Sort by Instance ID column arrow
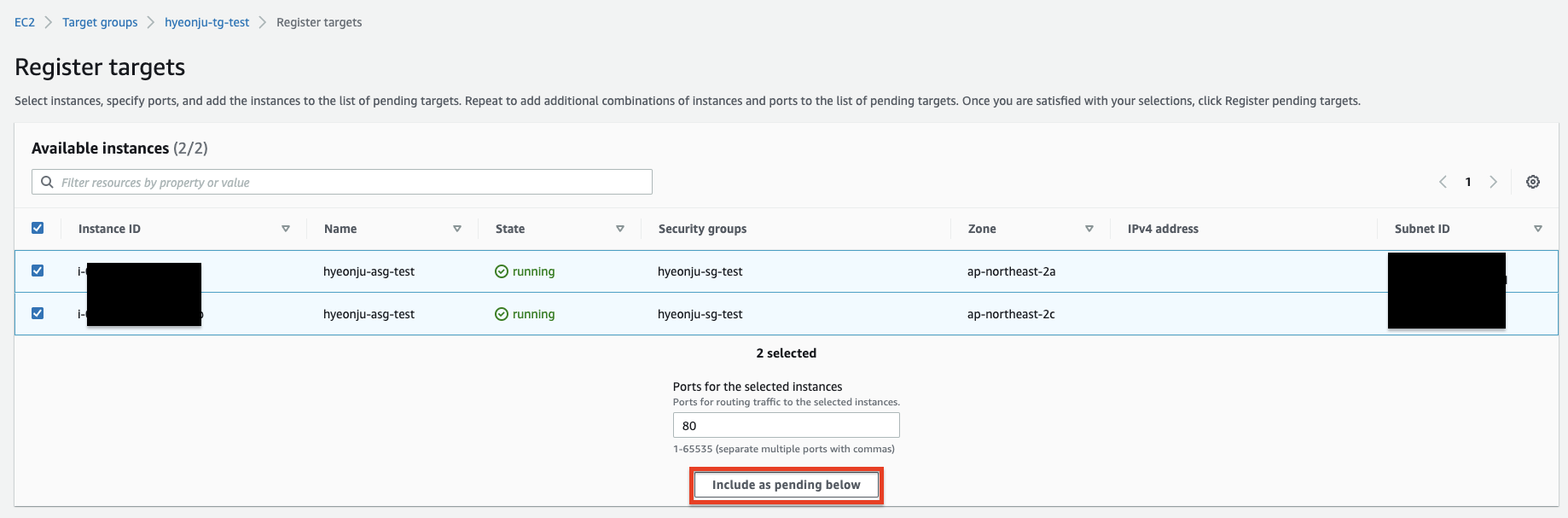 point(286,229)
